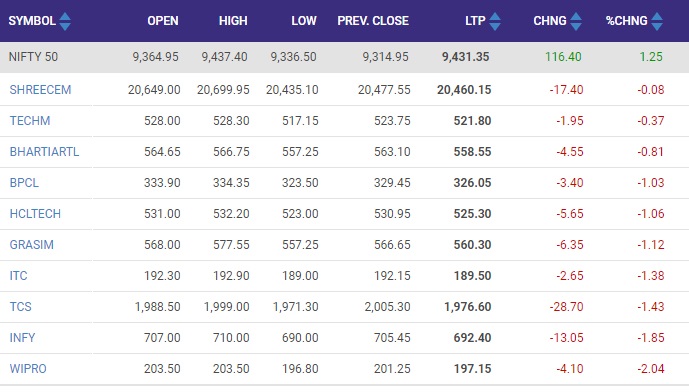Image resolution: width=689 pixels, height=392 pixels.
Task: Open the WIPRO stock link
Action: click(28, 369)
